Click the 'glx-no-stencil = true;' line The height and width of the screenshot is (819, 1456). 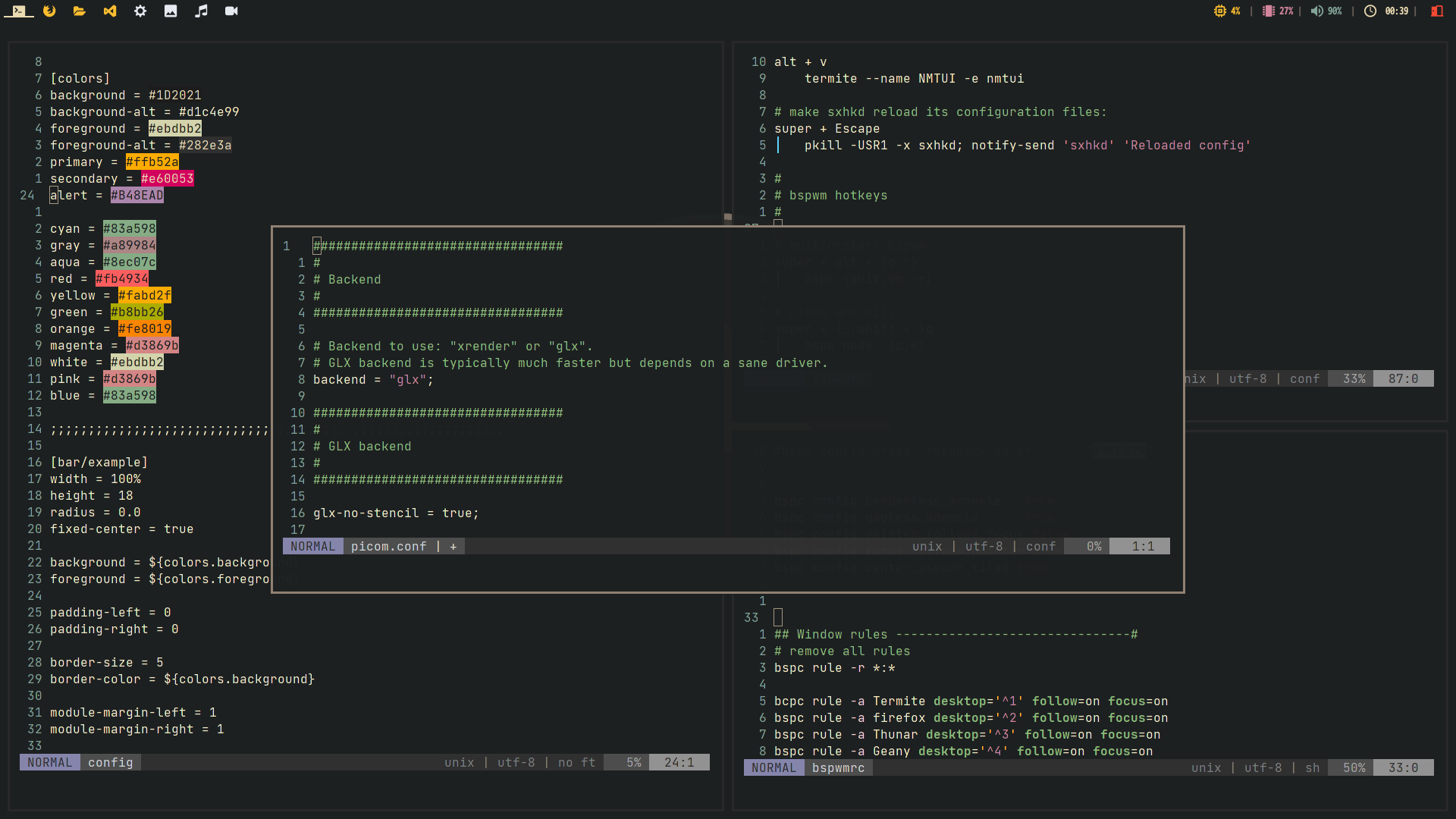pos(397,513)
